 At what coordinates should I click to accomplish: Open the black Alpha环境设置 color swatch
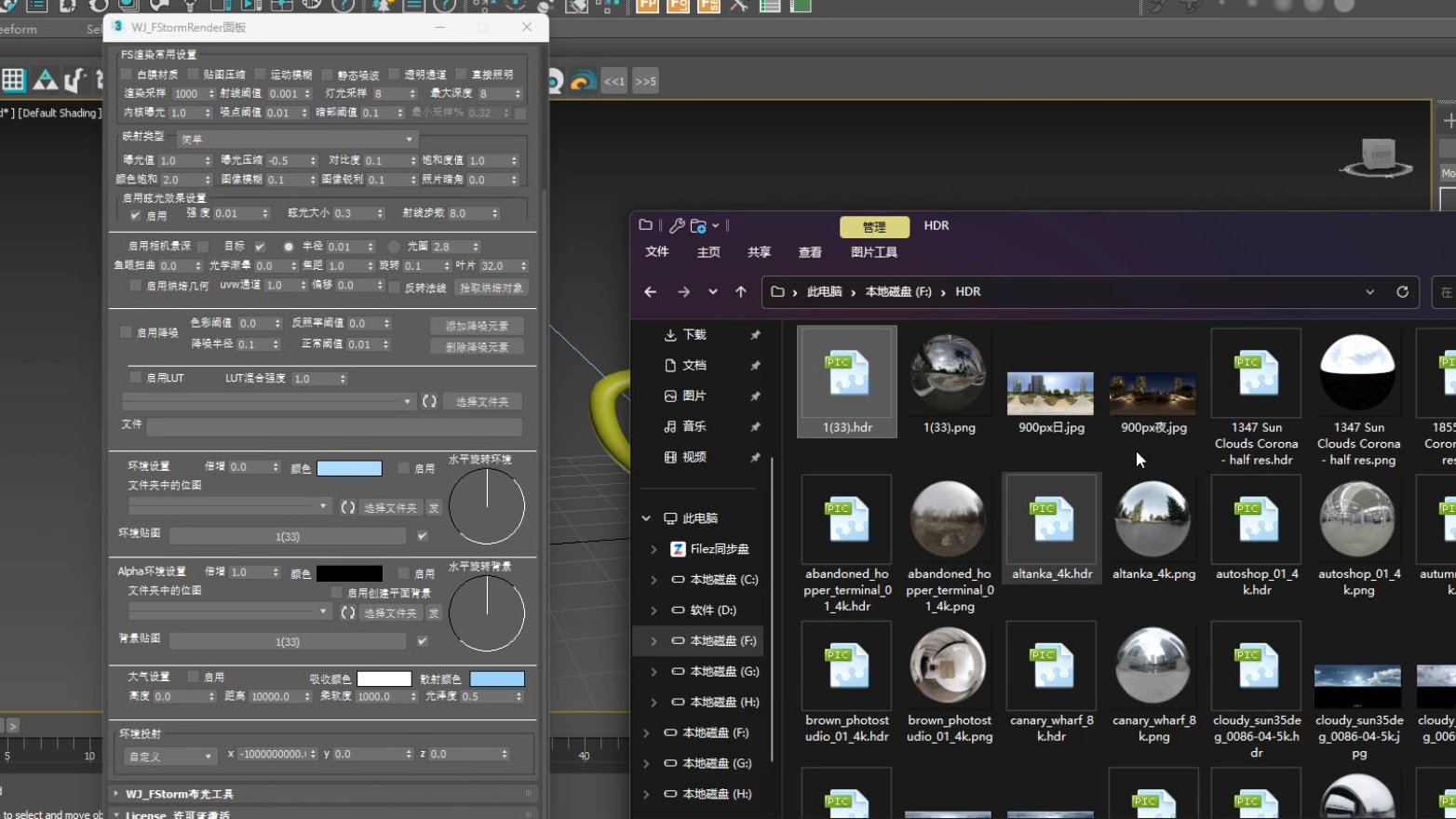click(349, 573)
